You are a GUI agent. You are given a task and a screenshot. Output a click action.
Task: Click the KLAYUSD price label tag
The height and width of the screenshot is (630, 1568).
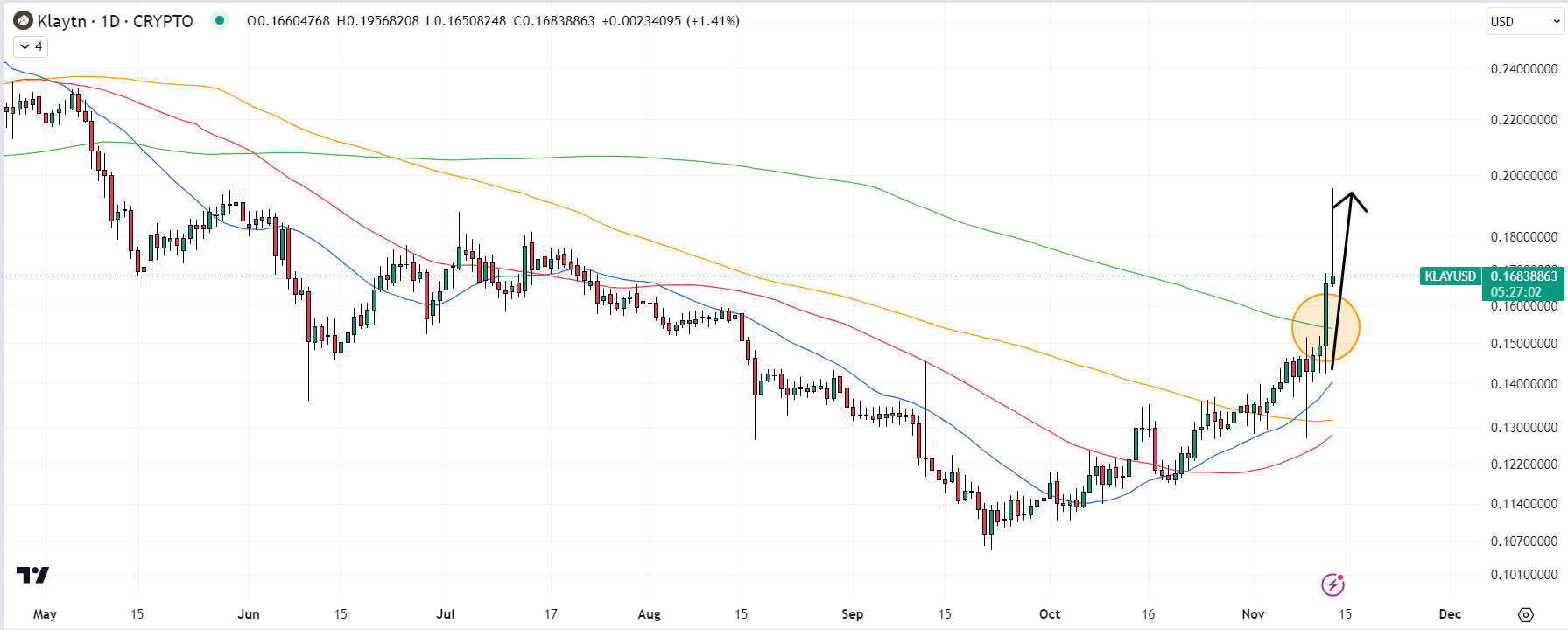click(1450, 276)
